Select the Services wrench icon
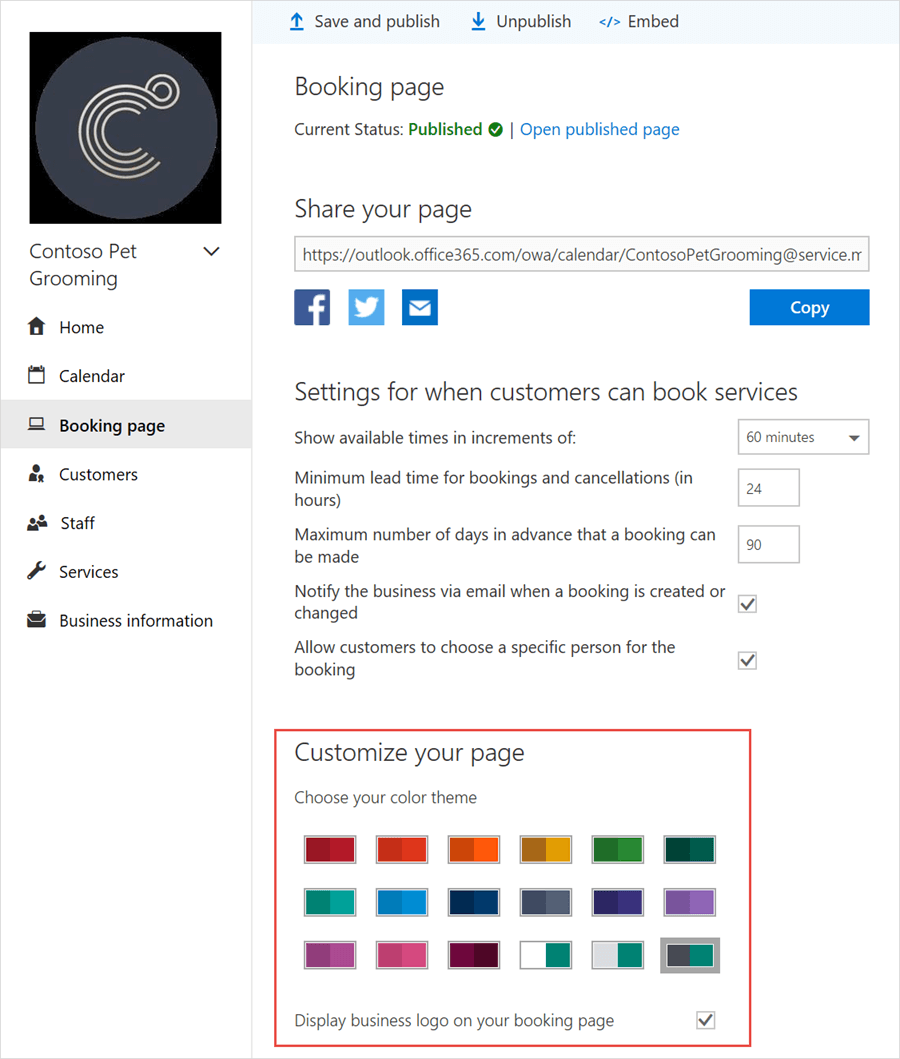The width and height of the screenshot is (900, 1059). [35, 571]
